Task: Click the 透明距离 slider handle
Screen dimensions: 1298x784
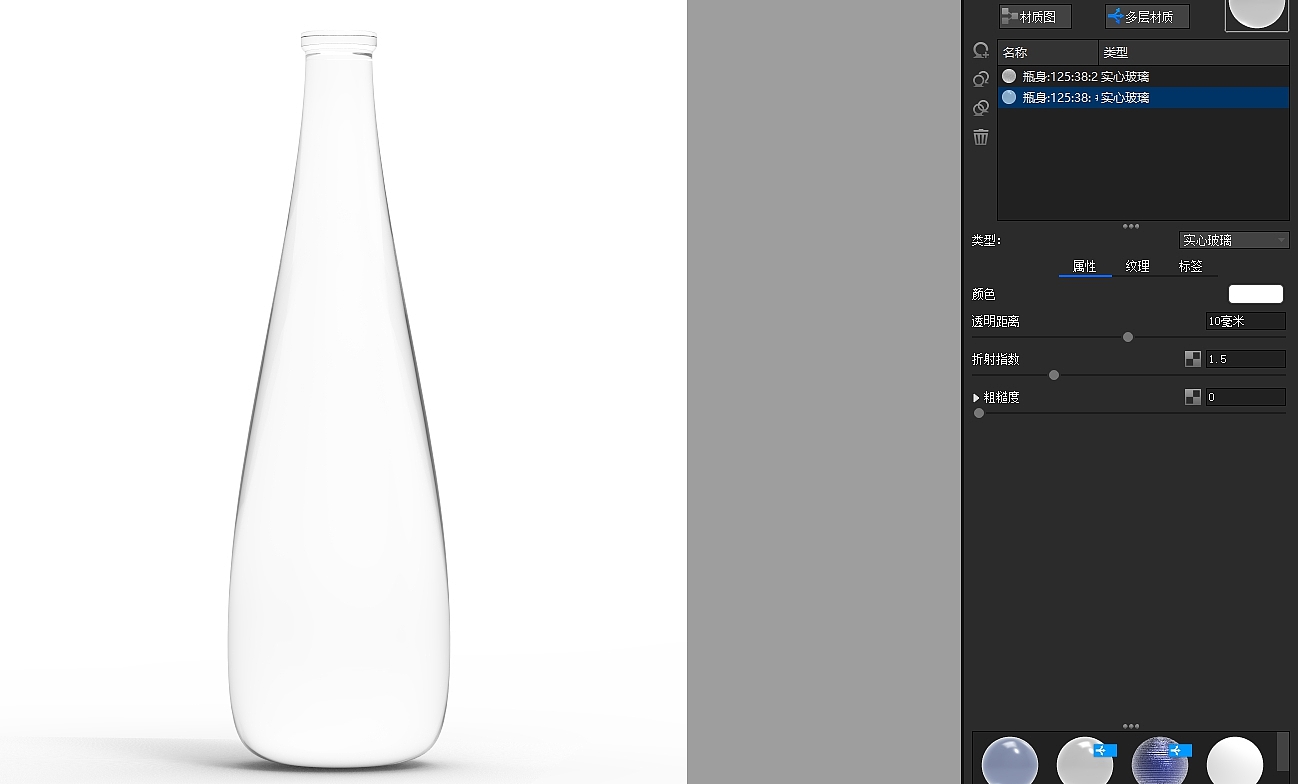Action: point(1128,337)
